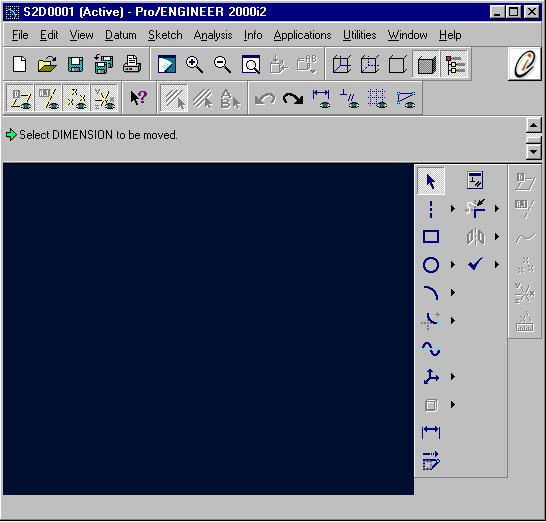Expand the checkmark flyout arrow
The height and width of the screenshot is (522, 546).
[x=497, y=265]
